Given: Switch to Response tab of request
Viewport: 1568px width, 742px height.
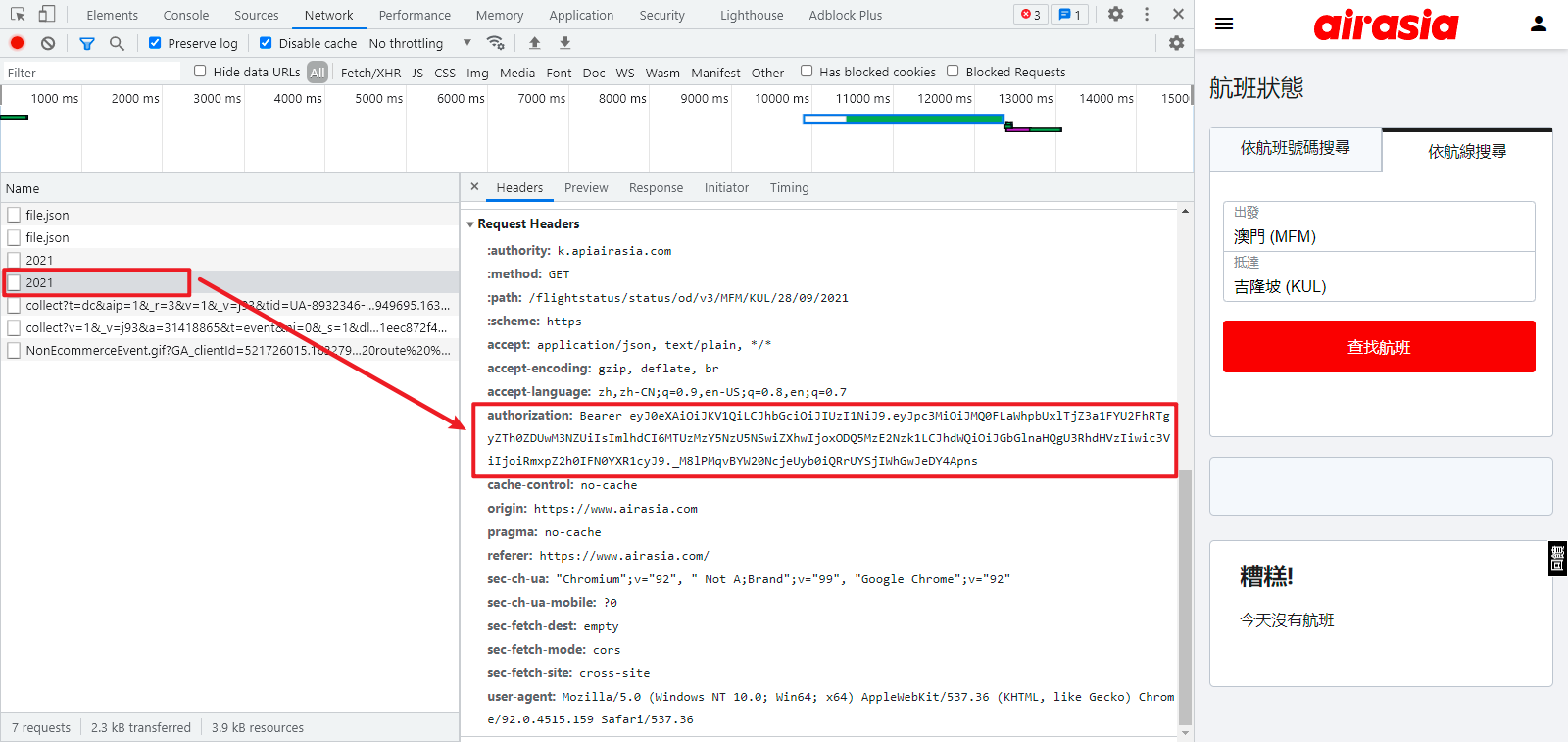Looking at the screenshot, I should click(x=656, y=188).
